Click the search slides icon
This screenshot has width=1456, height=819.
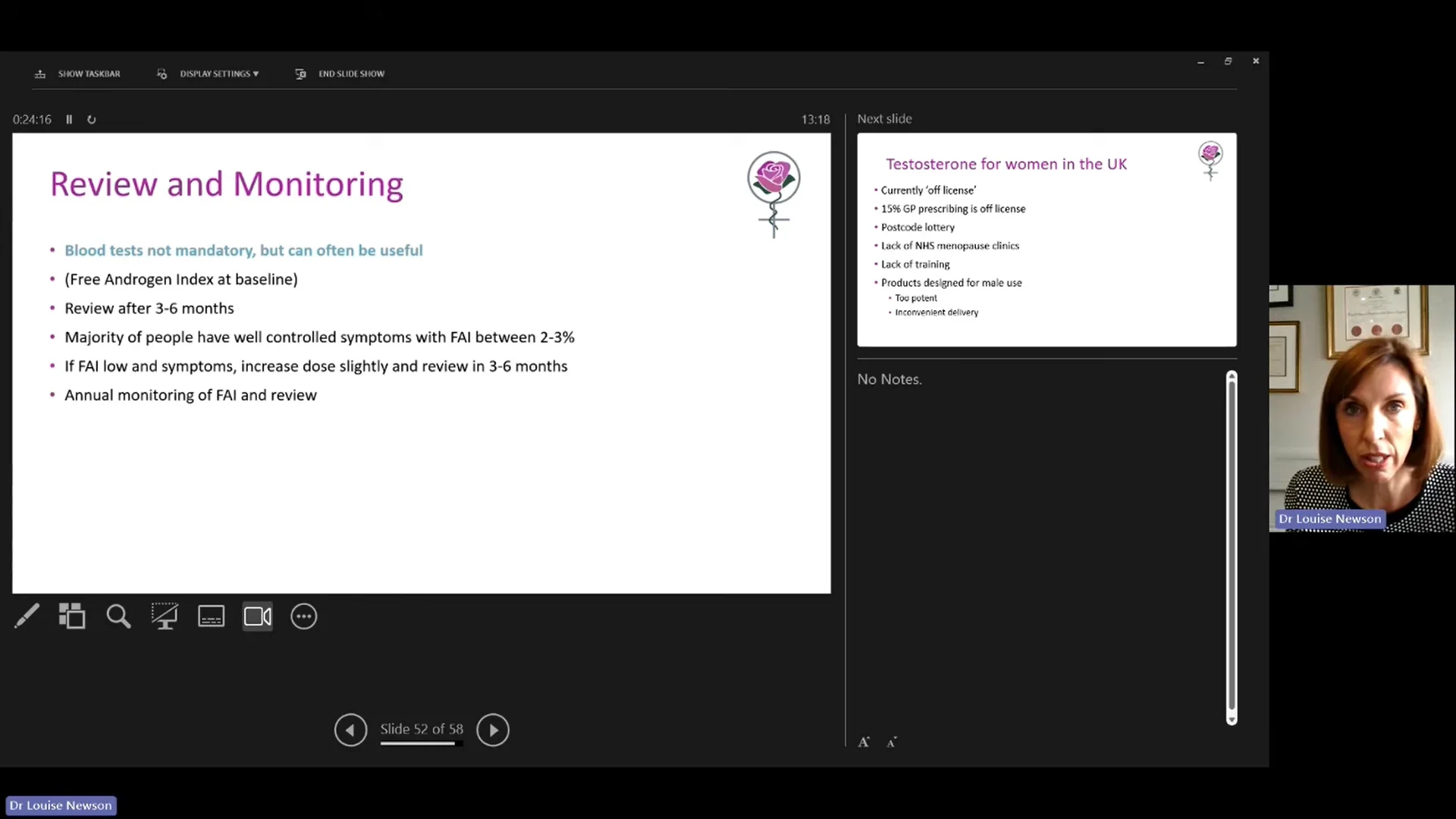118,616
